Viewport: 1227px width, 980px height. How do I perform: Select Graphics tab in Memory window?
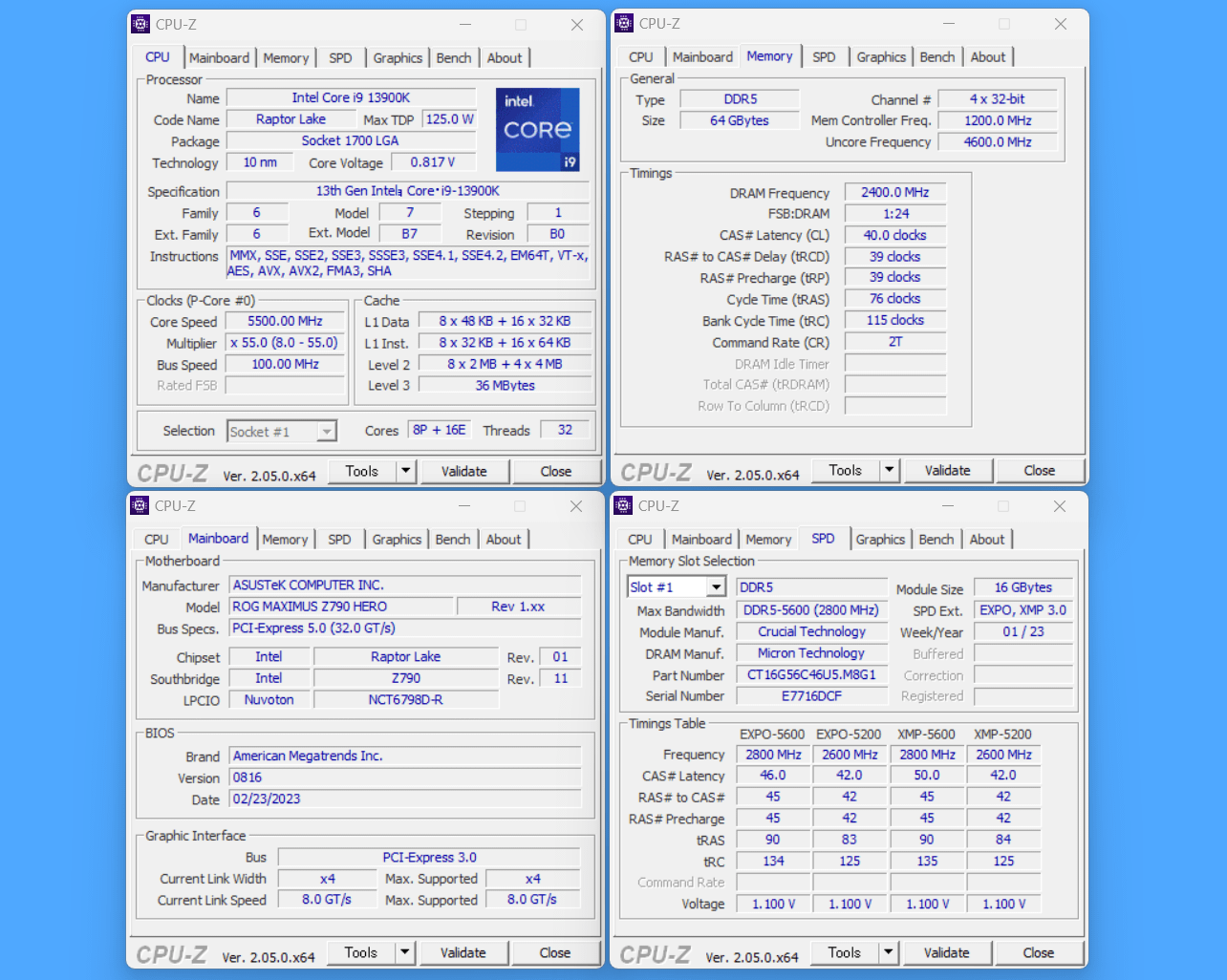881,57
